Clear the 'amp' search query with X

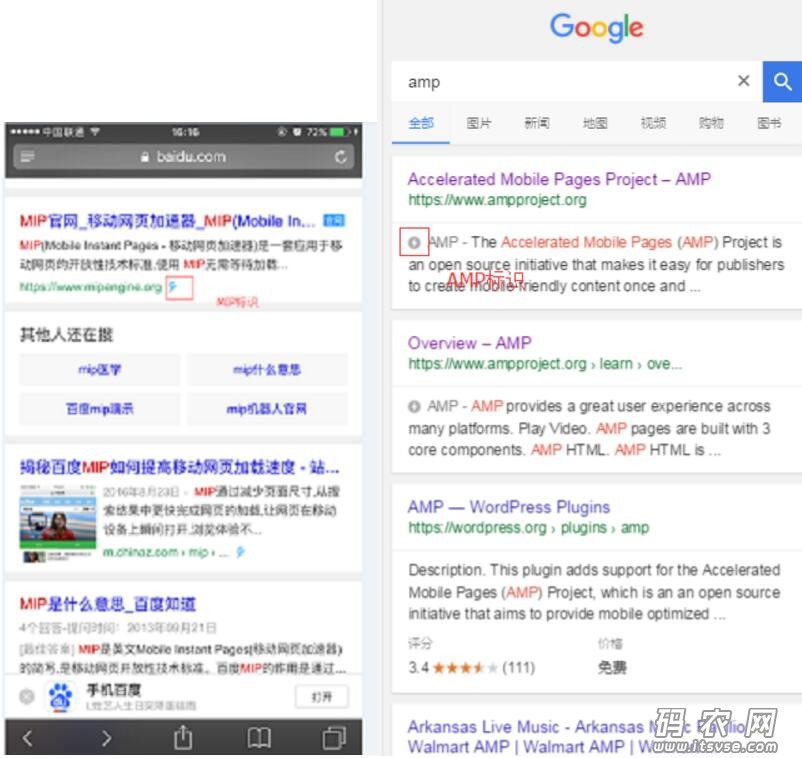click(x=744, y=80)
